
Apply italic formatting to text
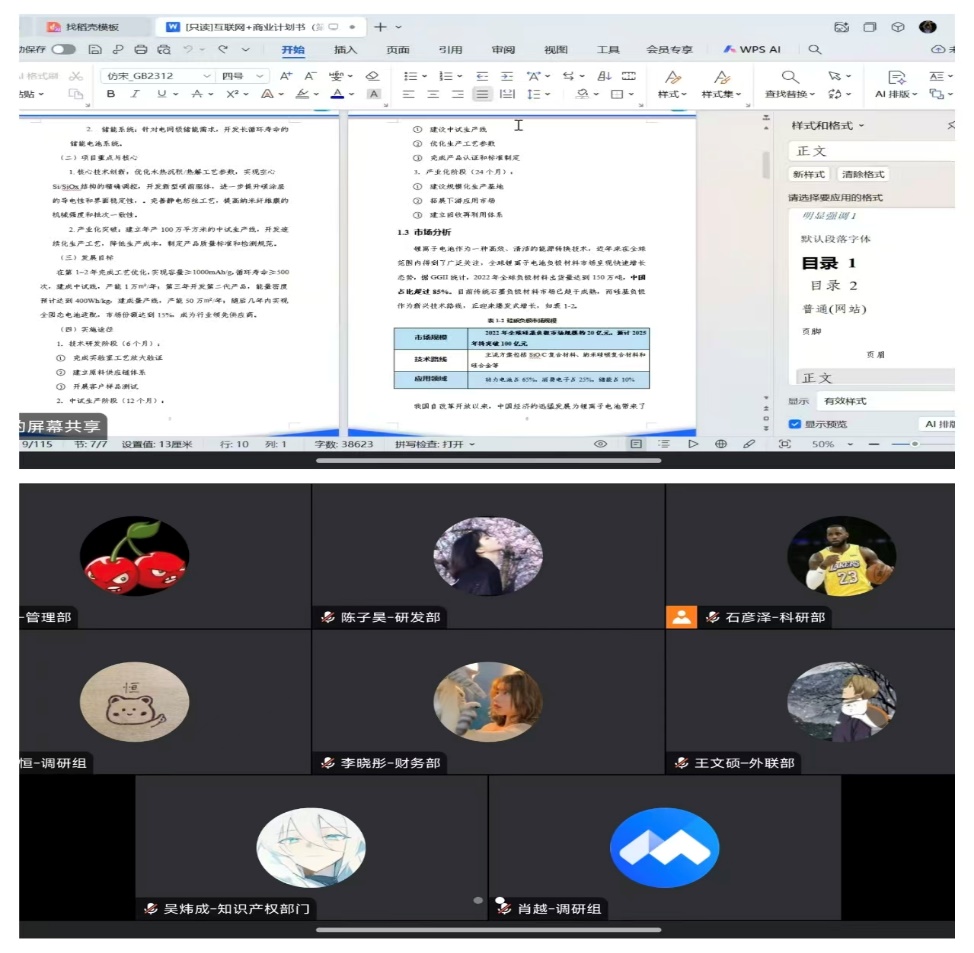[x=136, y=94]
